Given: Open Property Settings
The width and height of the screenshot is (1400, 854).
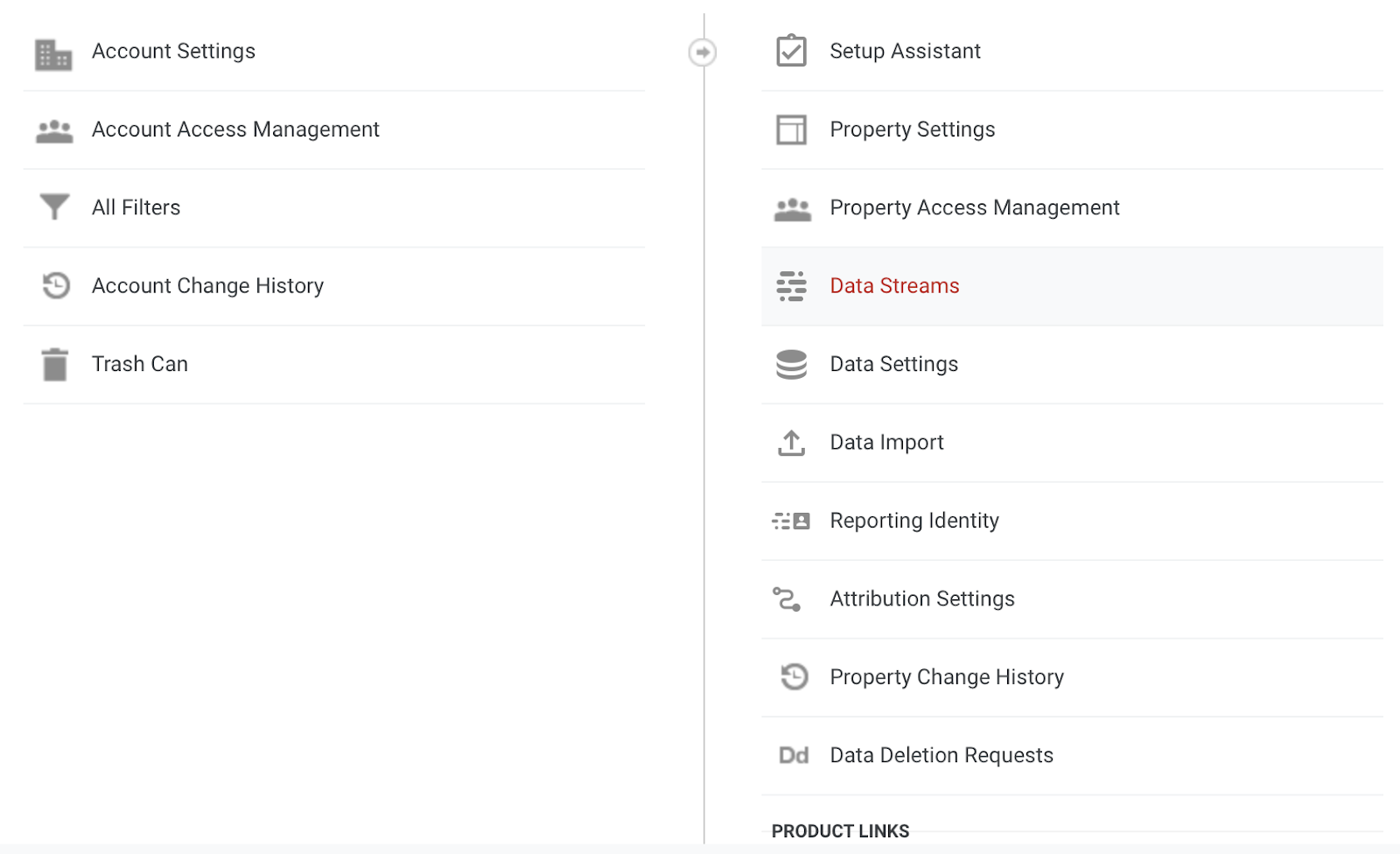Looking at the screenshot, I should tap(912, 129).
